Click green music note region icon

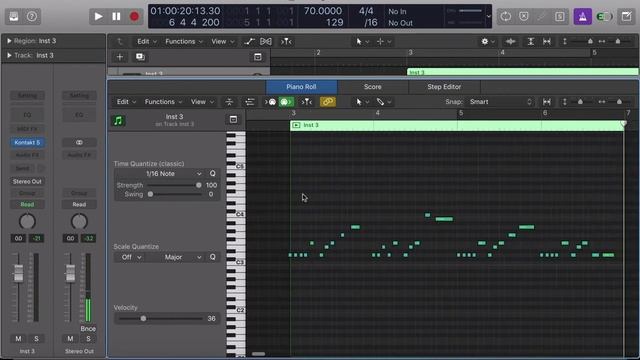118,120
